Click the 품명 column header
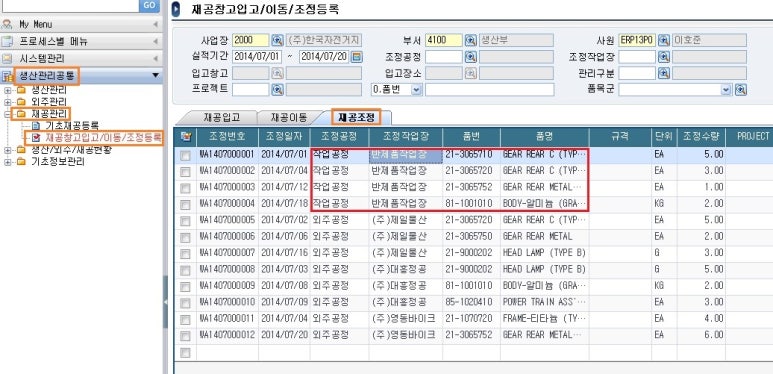This screenshot has width=773, height=374. pyautogui.click(x=545, y=136)
